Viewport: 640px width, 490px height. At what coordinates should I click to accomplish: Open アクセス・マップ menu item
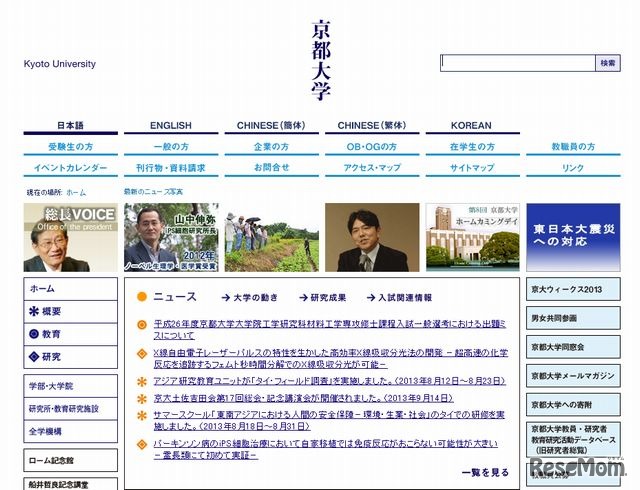372,167
